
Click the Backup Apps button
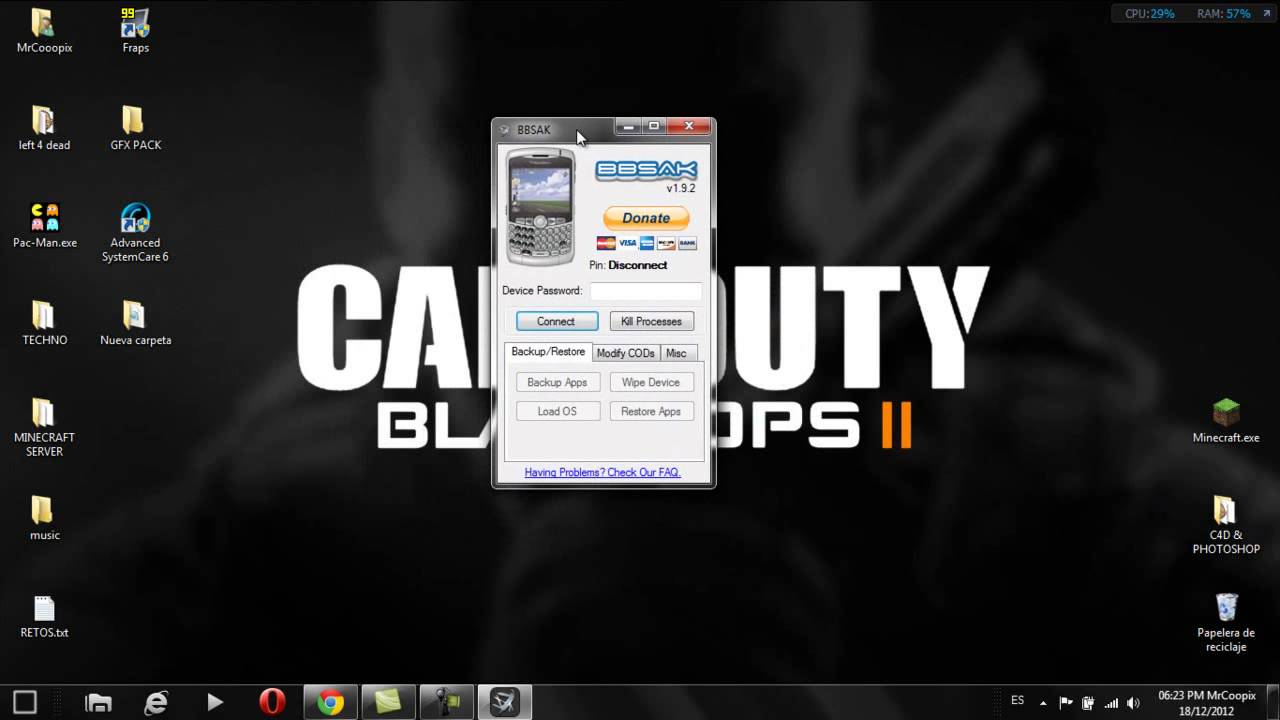click(x=557, y=382)
